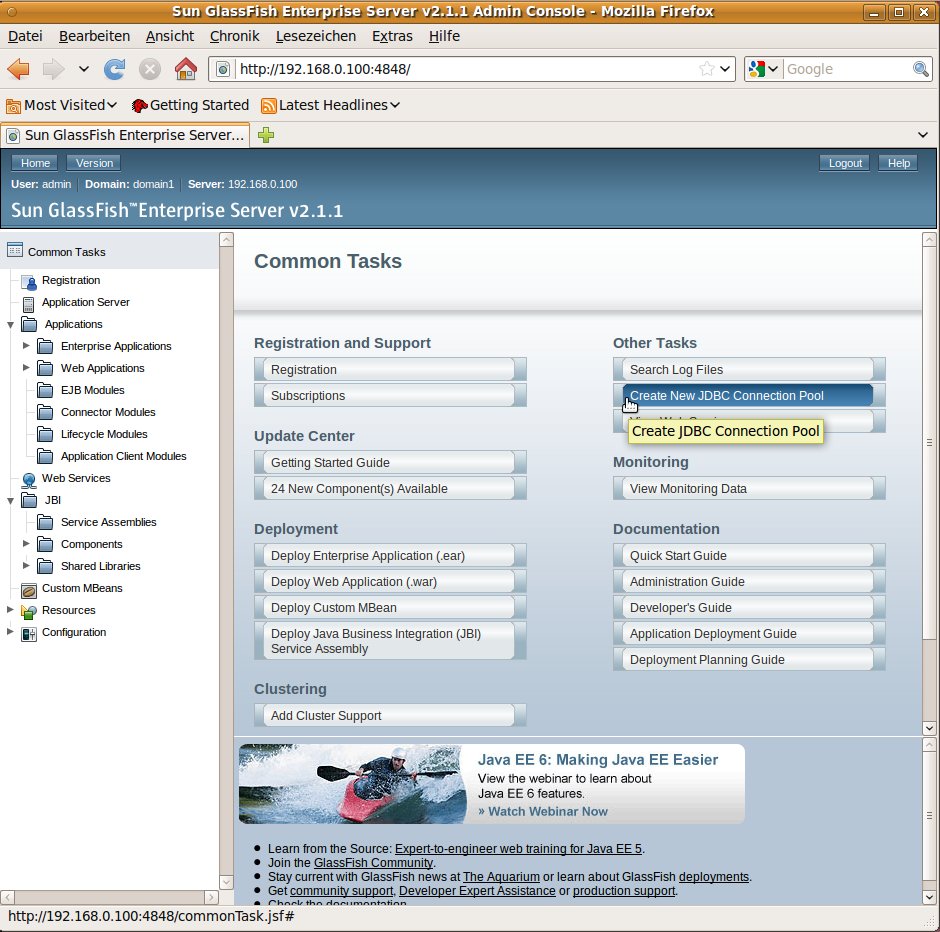Open the Lesezeichen menu
Image resolution: width=940 pixels, height=932 pixels.
(x=315, y=36)
